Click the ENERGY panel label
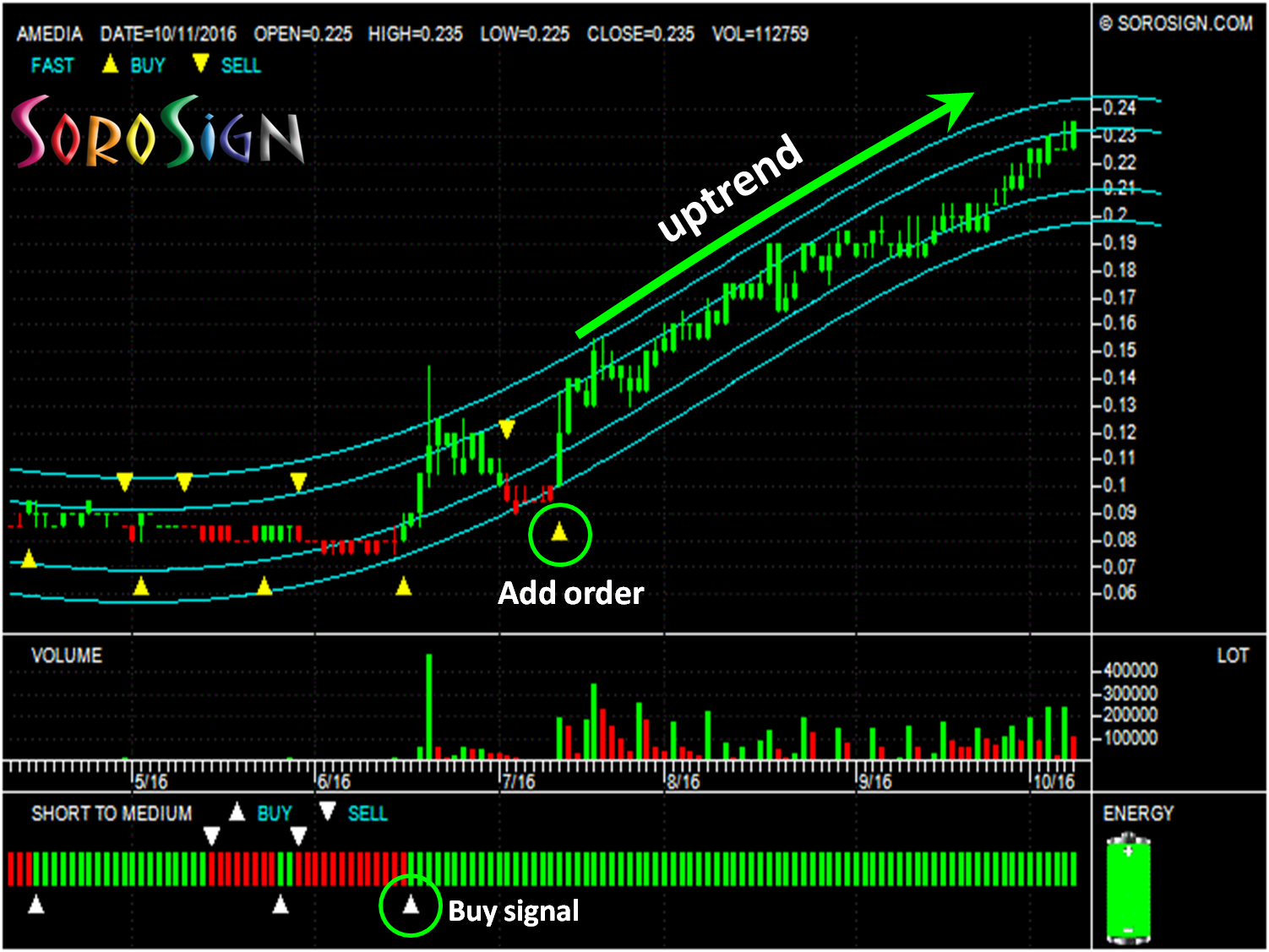Image resolution: width=1269 pixels, height=952 pixels. pos(1138,813)
